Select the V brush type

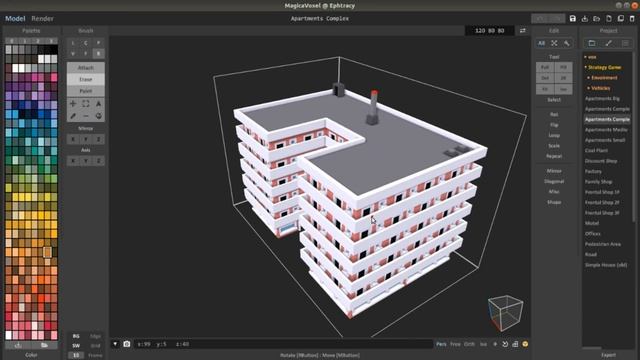(x=73, y=53)
